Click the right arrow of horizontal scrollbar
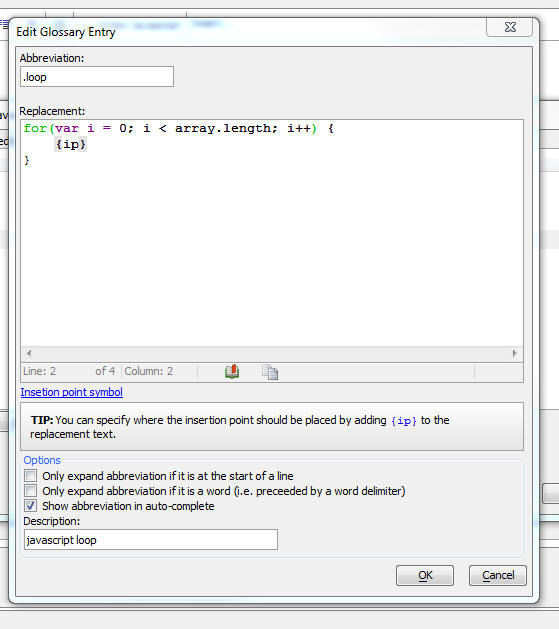Image resolution: width=559 pixels, height=629 pixels. [514, 353]
